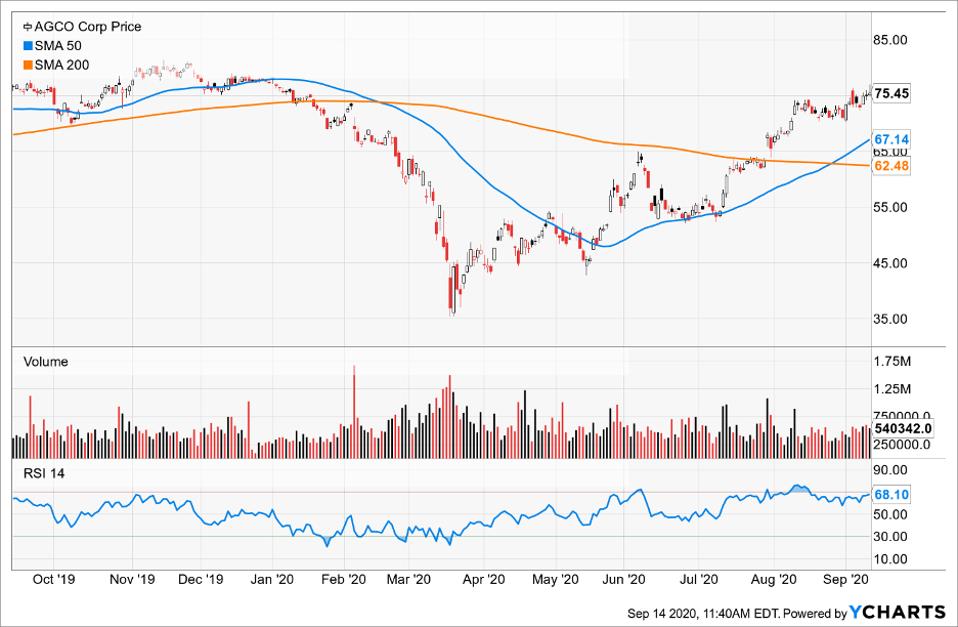Click the Volume panel title
Screen dimensions: 958x627
[x=45, y=362]
